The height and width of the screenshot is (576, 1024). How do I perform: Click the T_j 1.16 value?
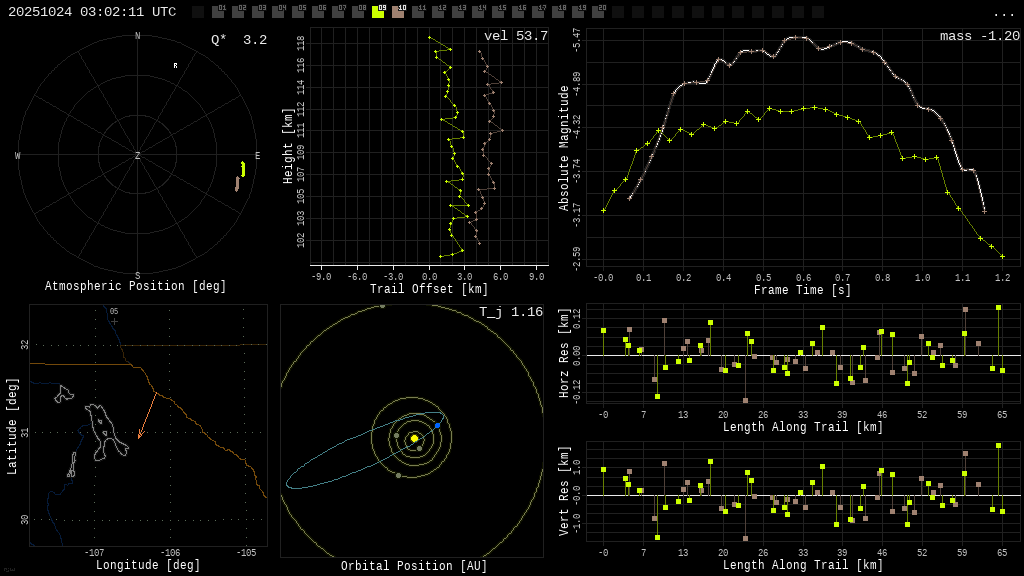510,312
